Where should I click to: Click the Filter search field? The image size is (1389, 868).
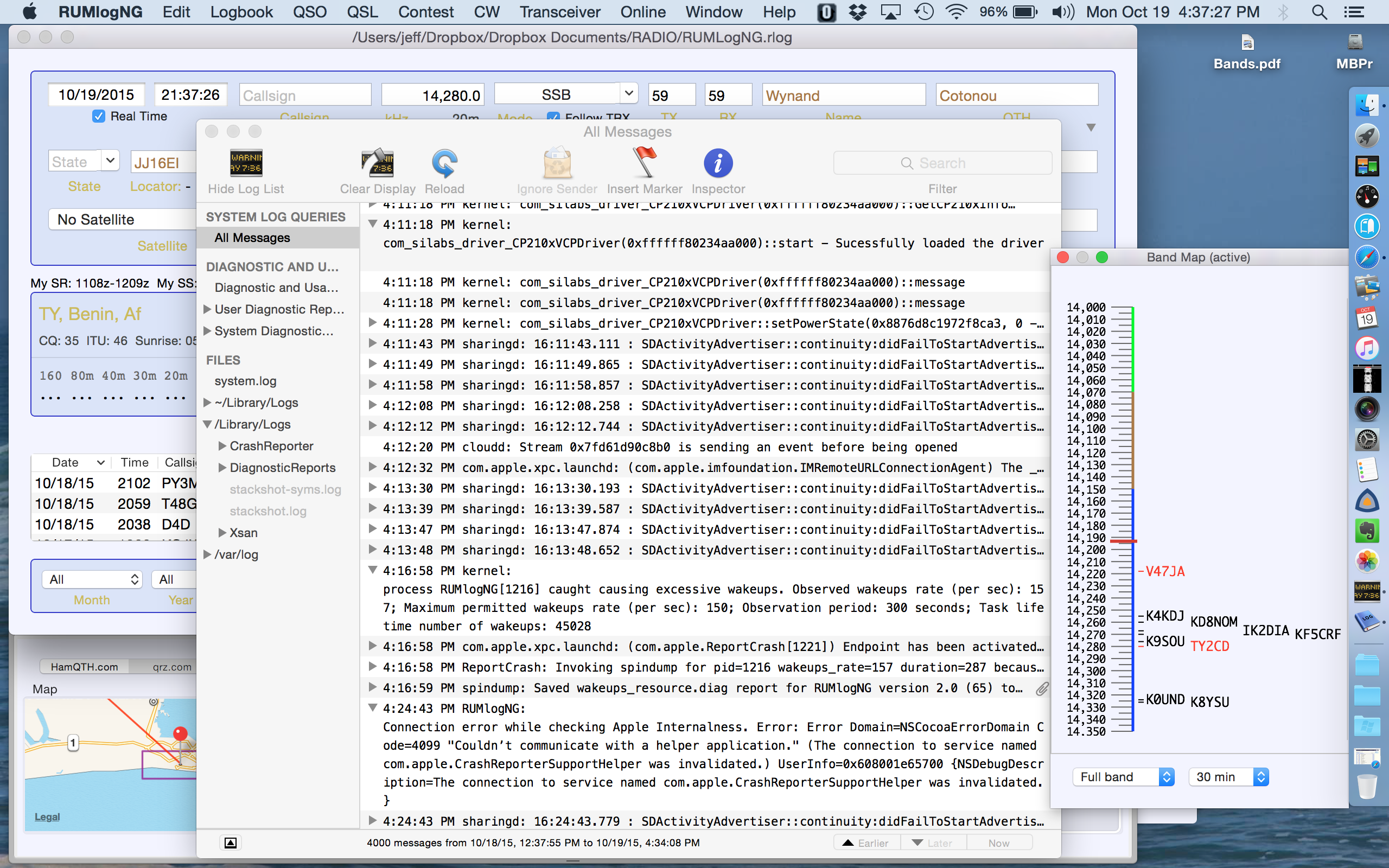942,163
